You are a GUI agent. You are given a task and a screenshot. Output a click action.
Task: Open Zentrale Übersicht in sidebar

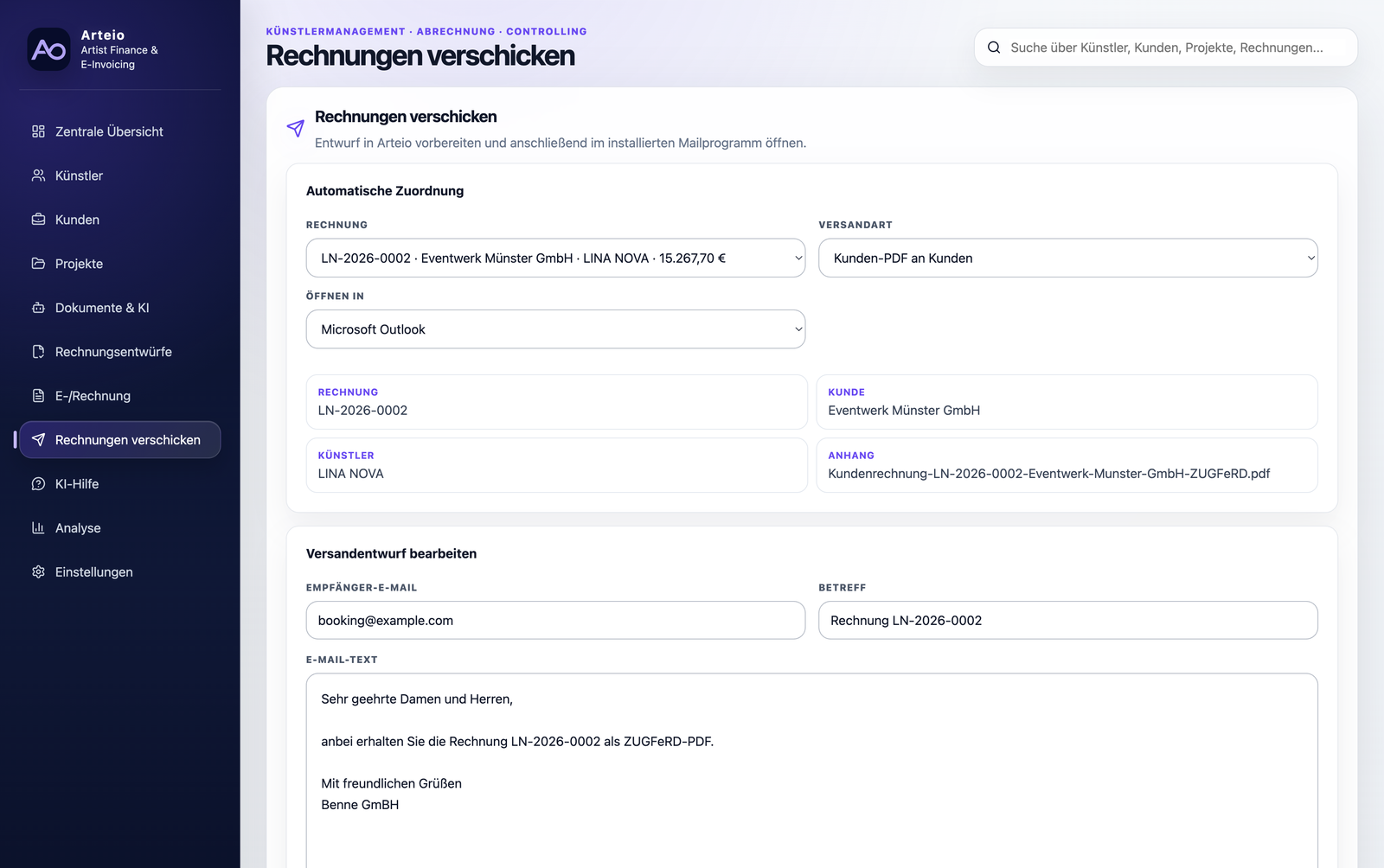point(120,131)
